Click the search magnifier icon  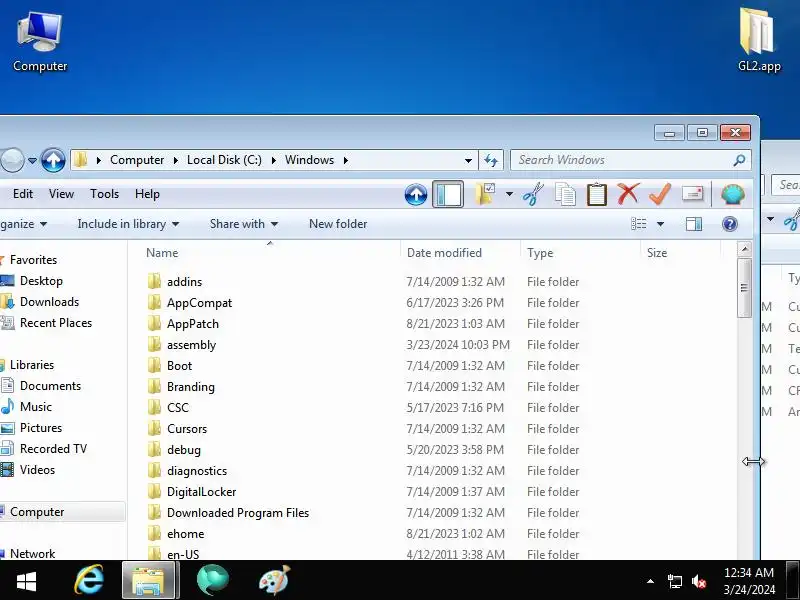pyautogui.click(x=739, y=160)
